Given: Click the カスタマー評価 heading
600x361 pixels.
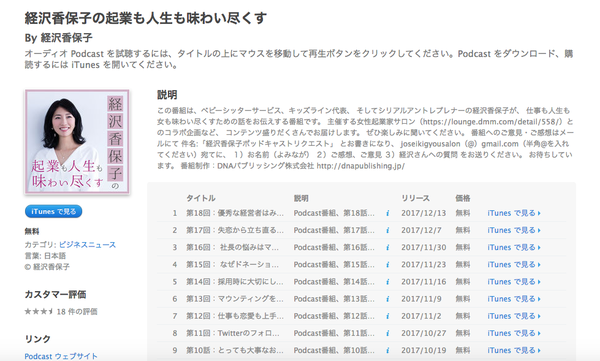Looking at the screenshot, I should 55,294.
